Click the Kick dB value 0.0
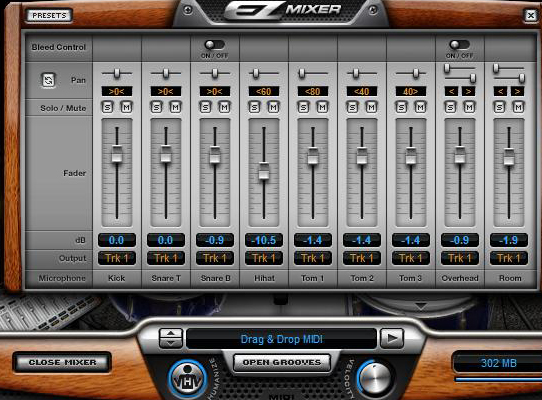This screenshot has height=400, width=542. [x=117, y=240]
